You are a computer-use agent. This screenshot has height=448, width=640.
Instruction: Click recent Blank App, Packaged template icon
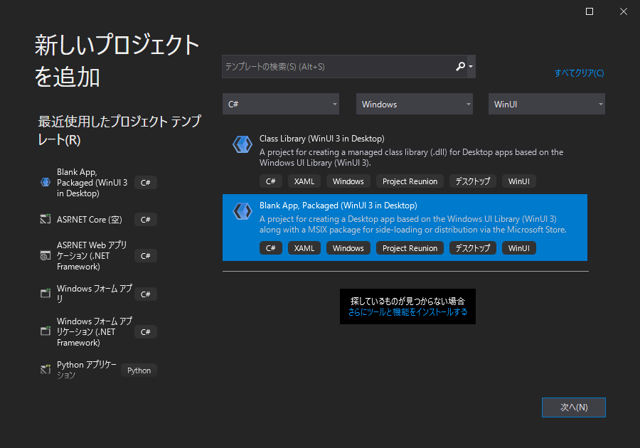pyautogui.click(x=45, y=182)
